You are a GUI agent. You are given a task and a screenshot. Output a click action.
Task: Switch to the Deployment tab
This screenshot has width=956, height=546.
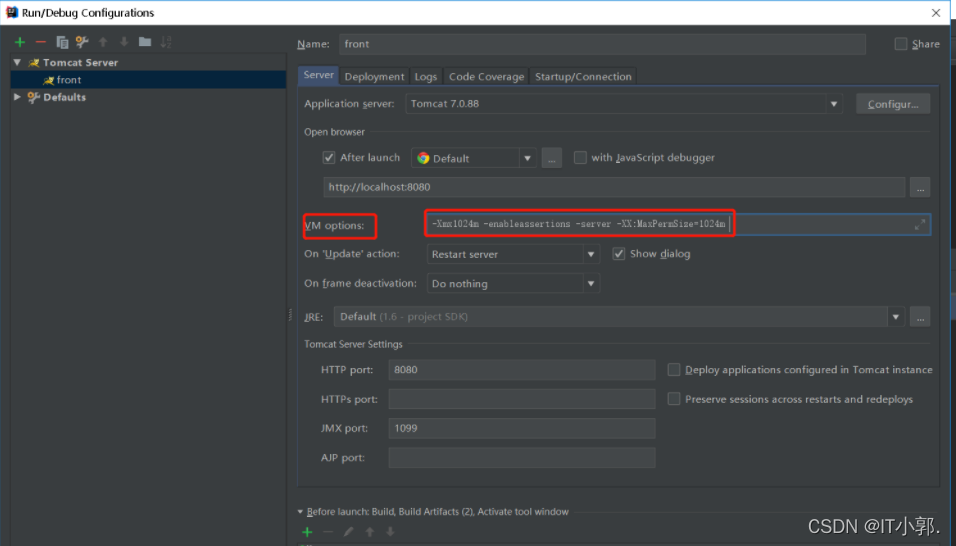tap(374, 76)
